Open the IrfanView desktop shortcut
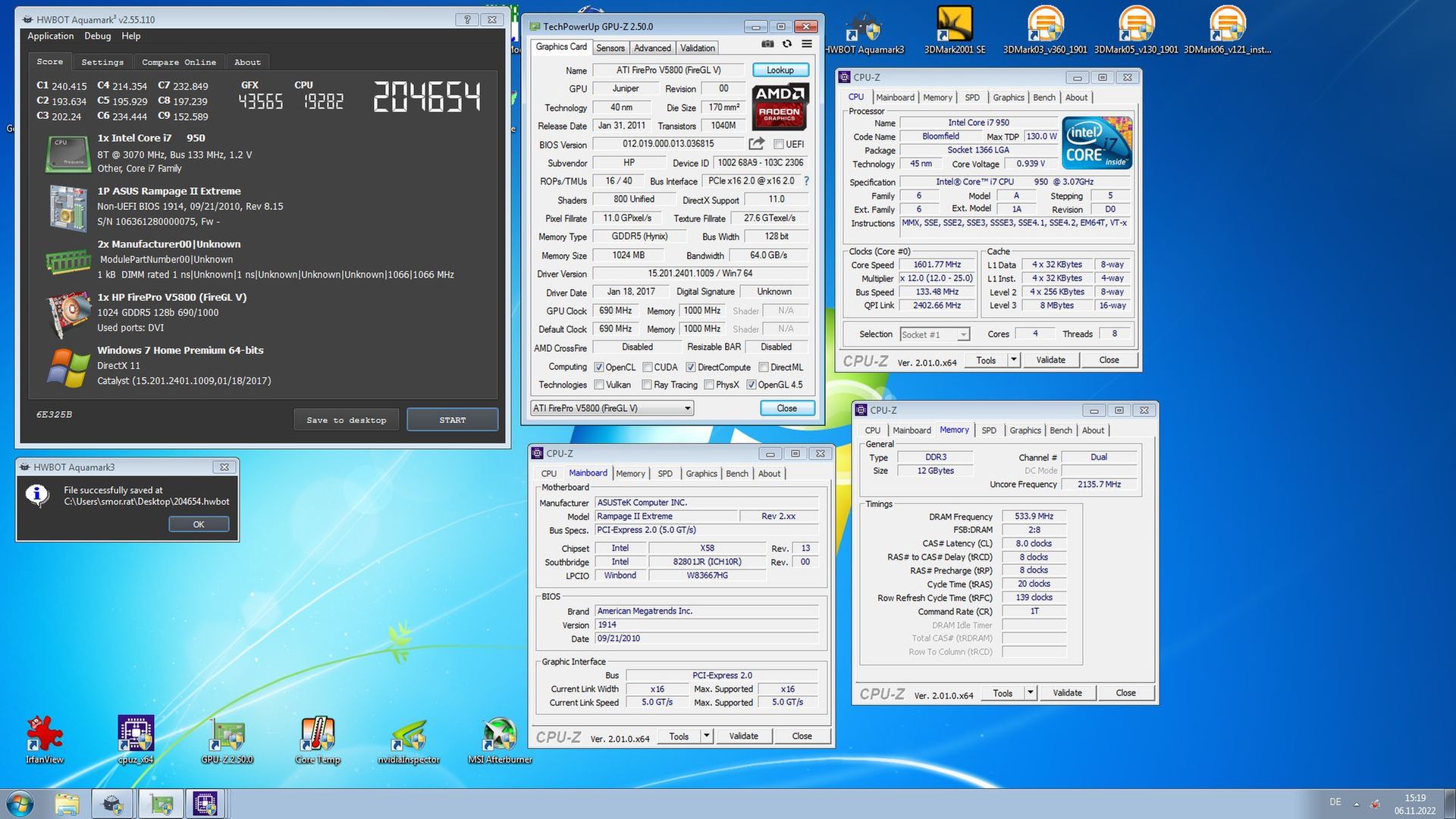1456x819 pixels. [x=45, y=739]
